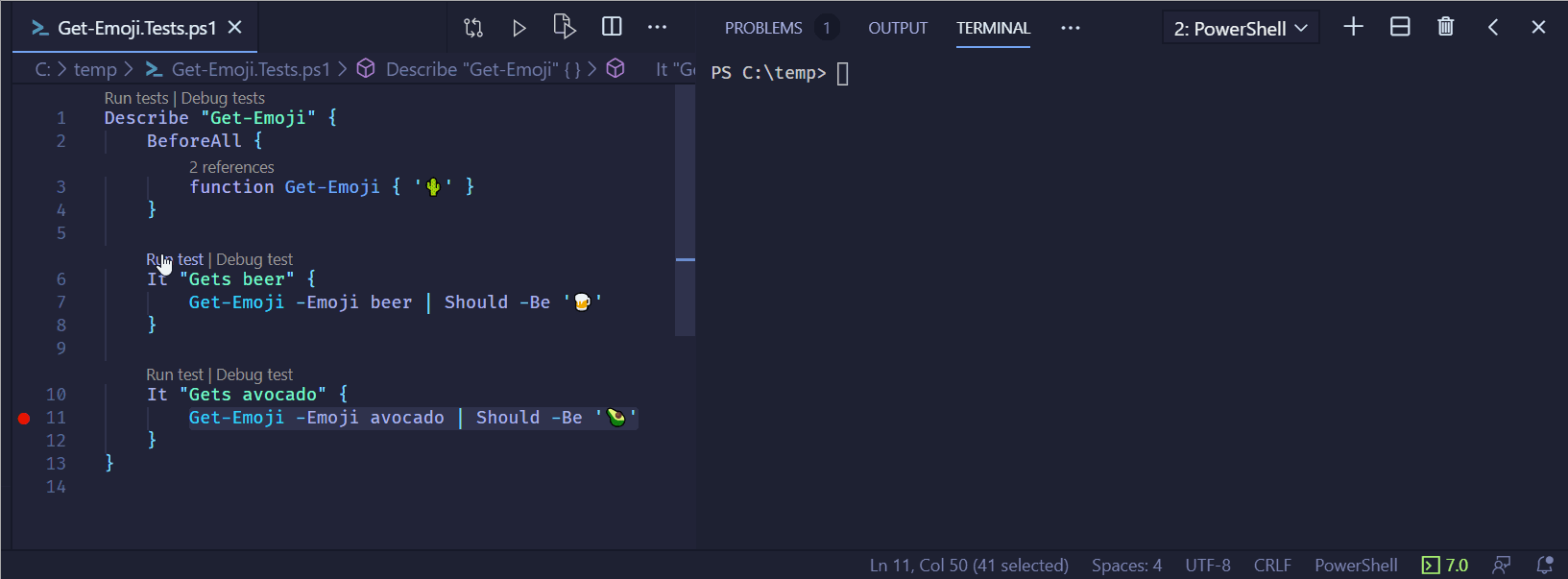Select PowerShell language mode in status bar
This screenshot has height=579, width=1568.
tap(1356, 565)
